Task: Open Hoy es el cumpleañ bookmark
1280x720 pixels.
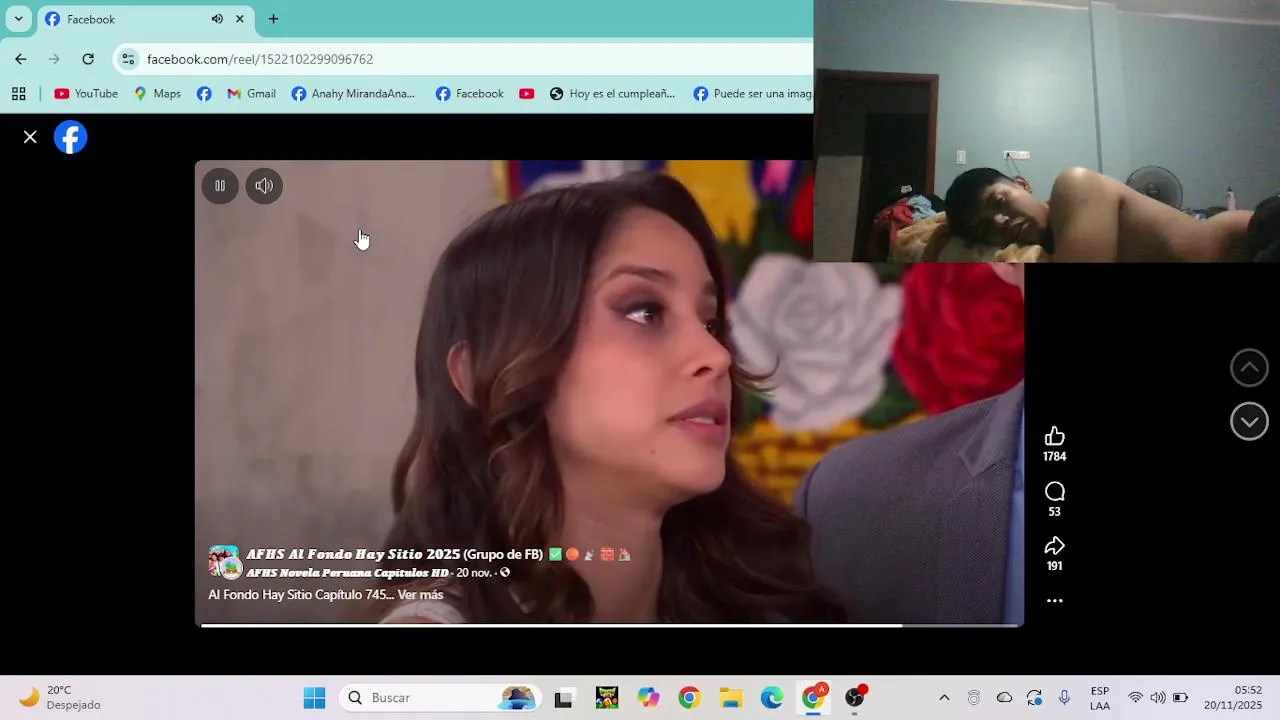Action: pos(612,94)
